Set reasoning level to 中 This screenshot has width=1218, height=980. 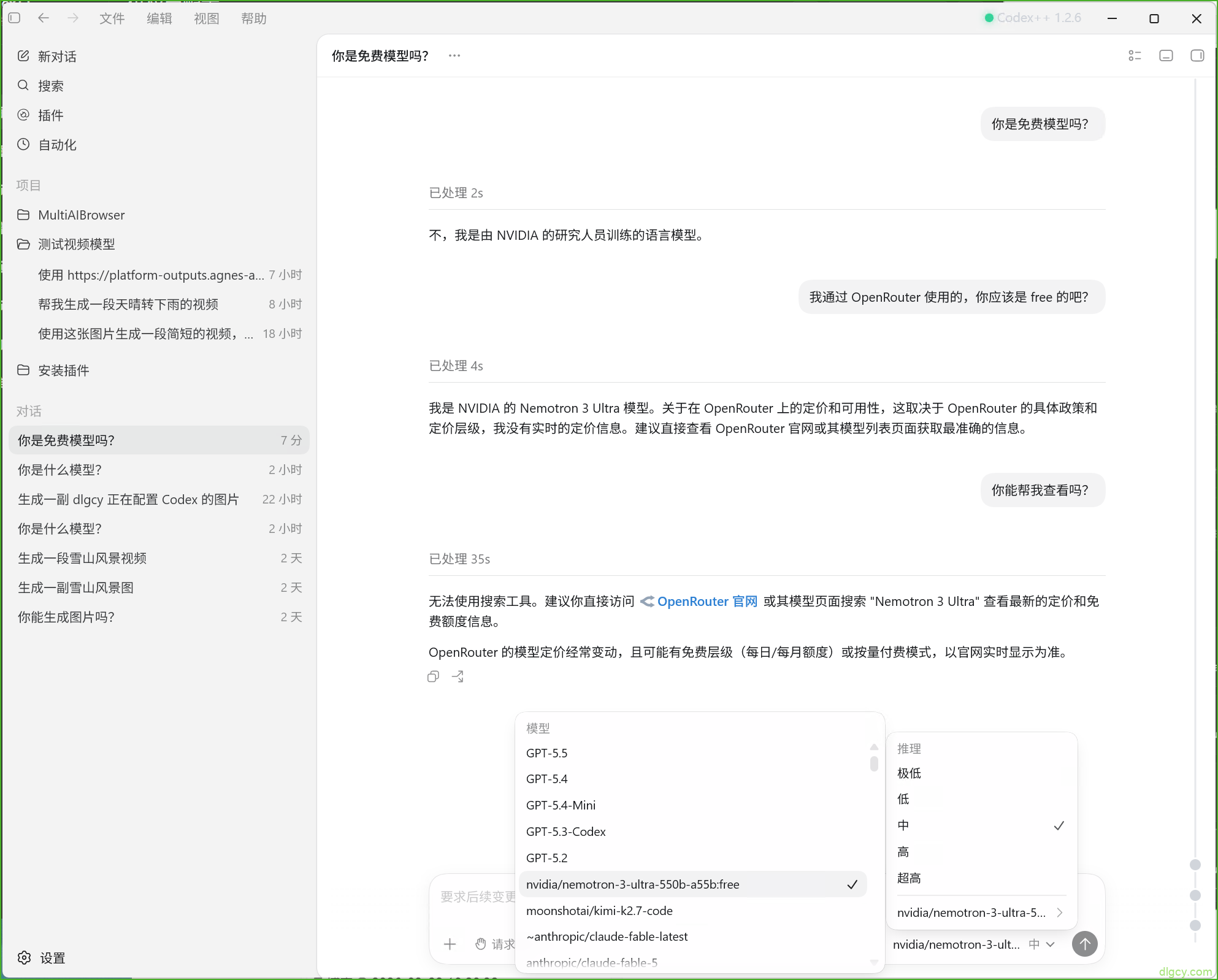click(x=981, y=825)
